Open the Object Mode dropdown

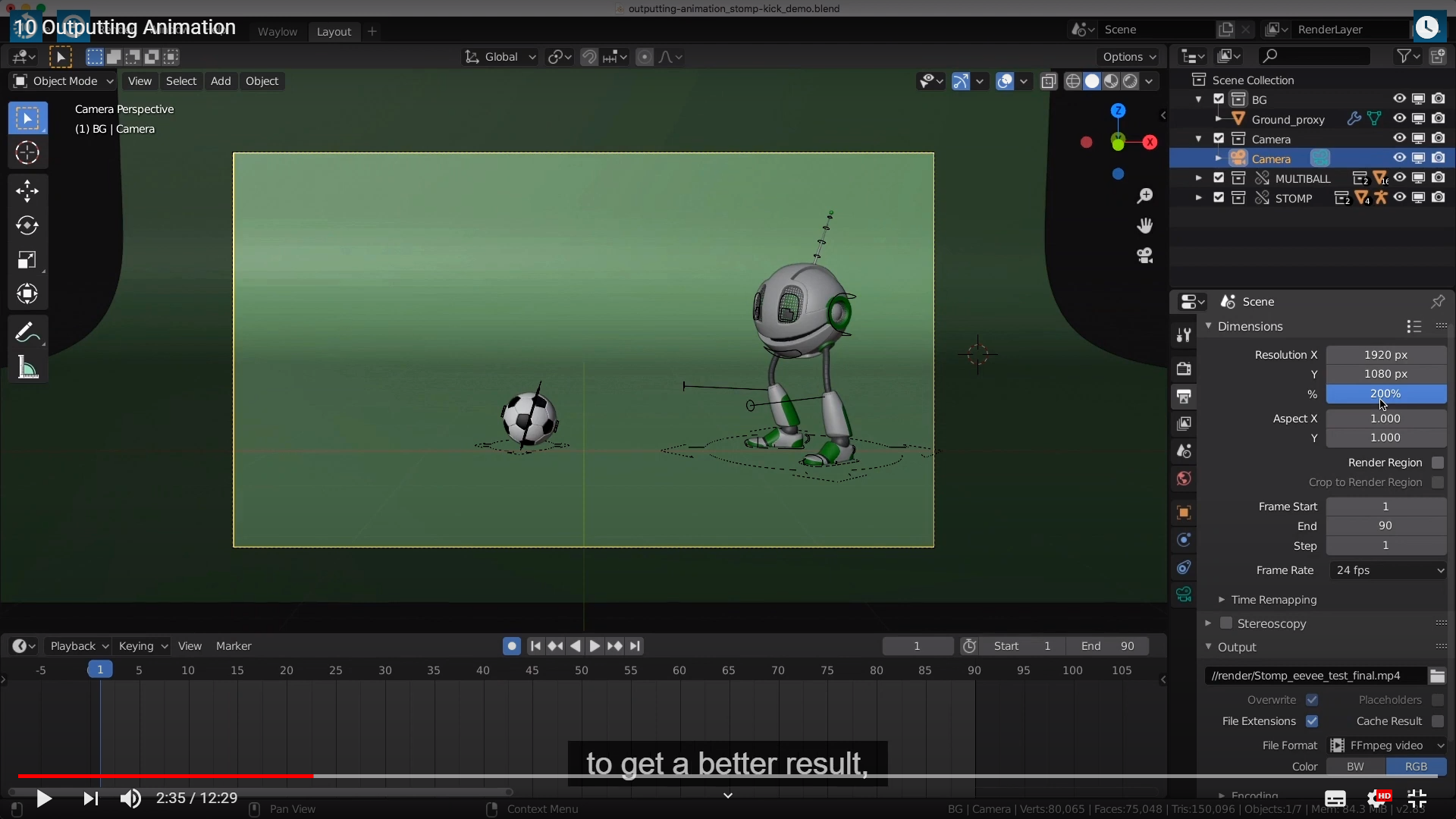click(x=64, y=81)
